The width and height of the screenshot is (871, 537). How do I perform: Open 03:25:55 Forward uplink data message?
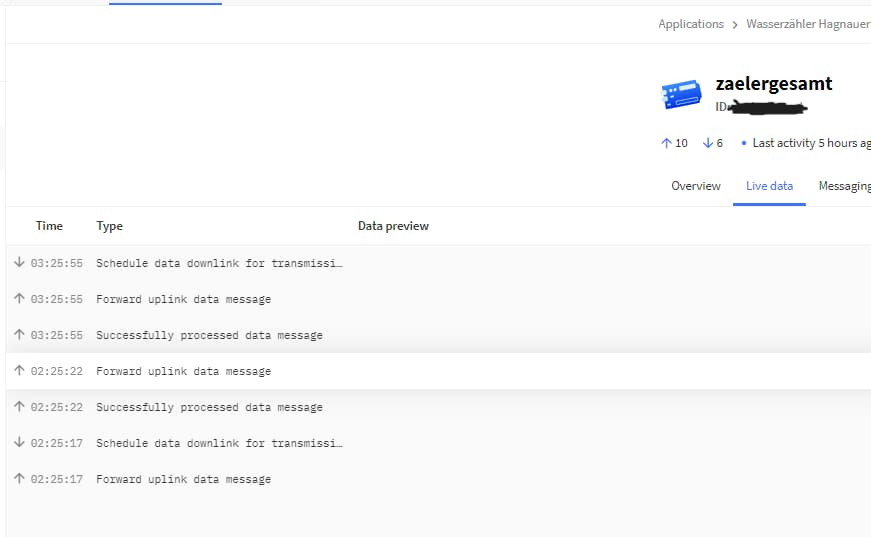(x=438, y=299)
